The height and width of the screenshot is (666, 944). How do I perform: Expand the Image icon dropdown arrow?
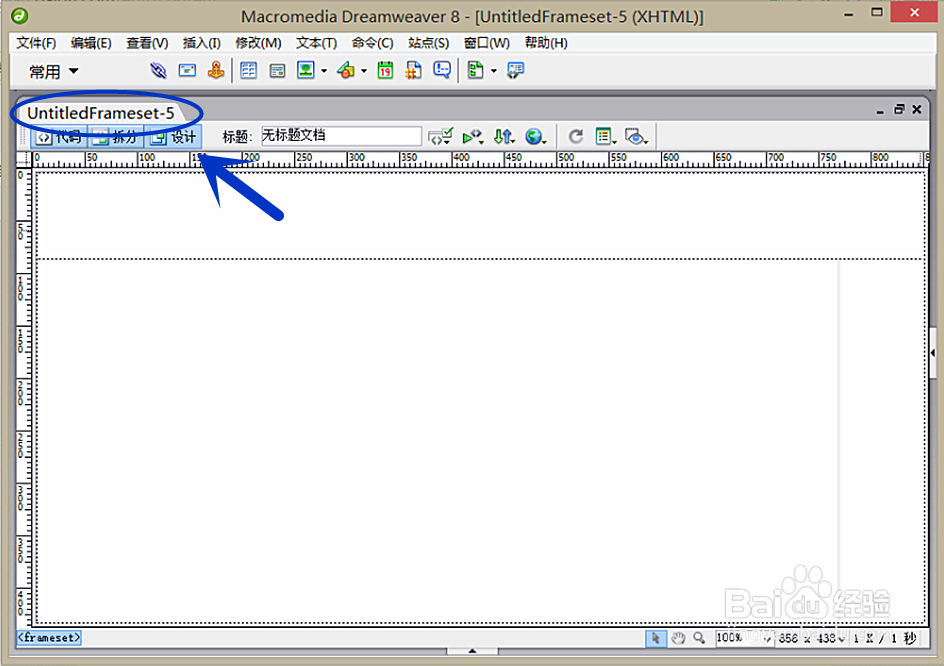point(324,71)
